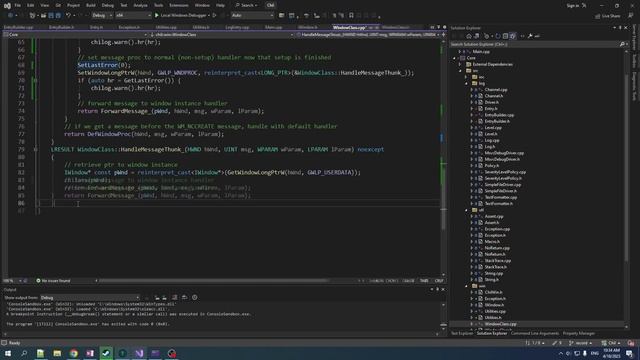Open the Edit menu
640x360 pixels.
point(31,5)
